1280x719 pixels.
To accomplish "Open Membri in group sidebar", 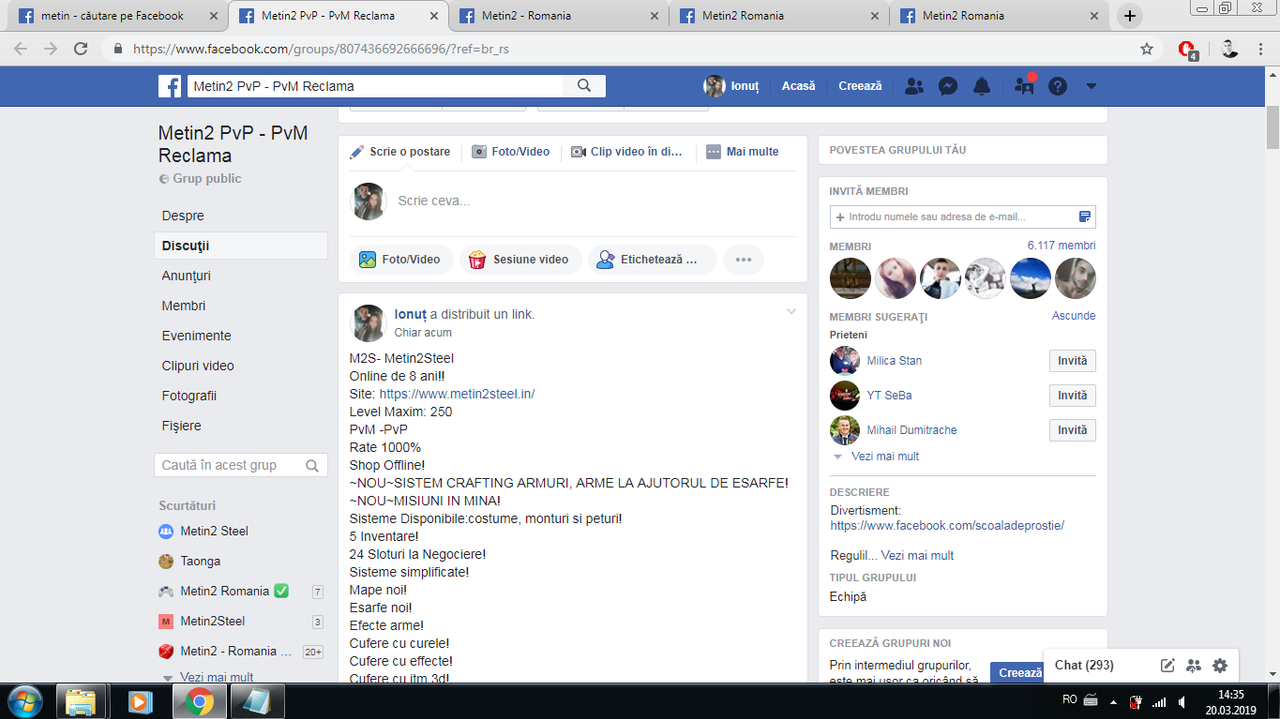I will [x=184, y=305].
